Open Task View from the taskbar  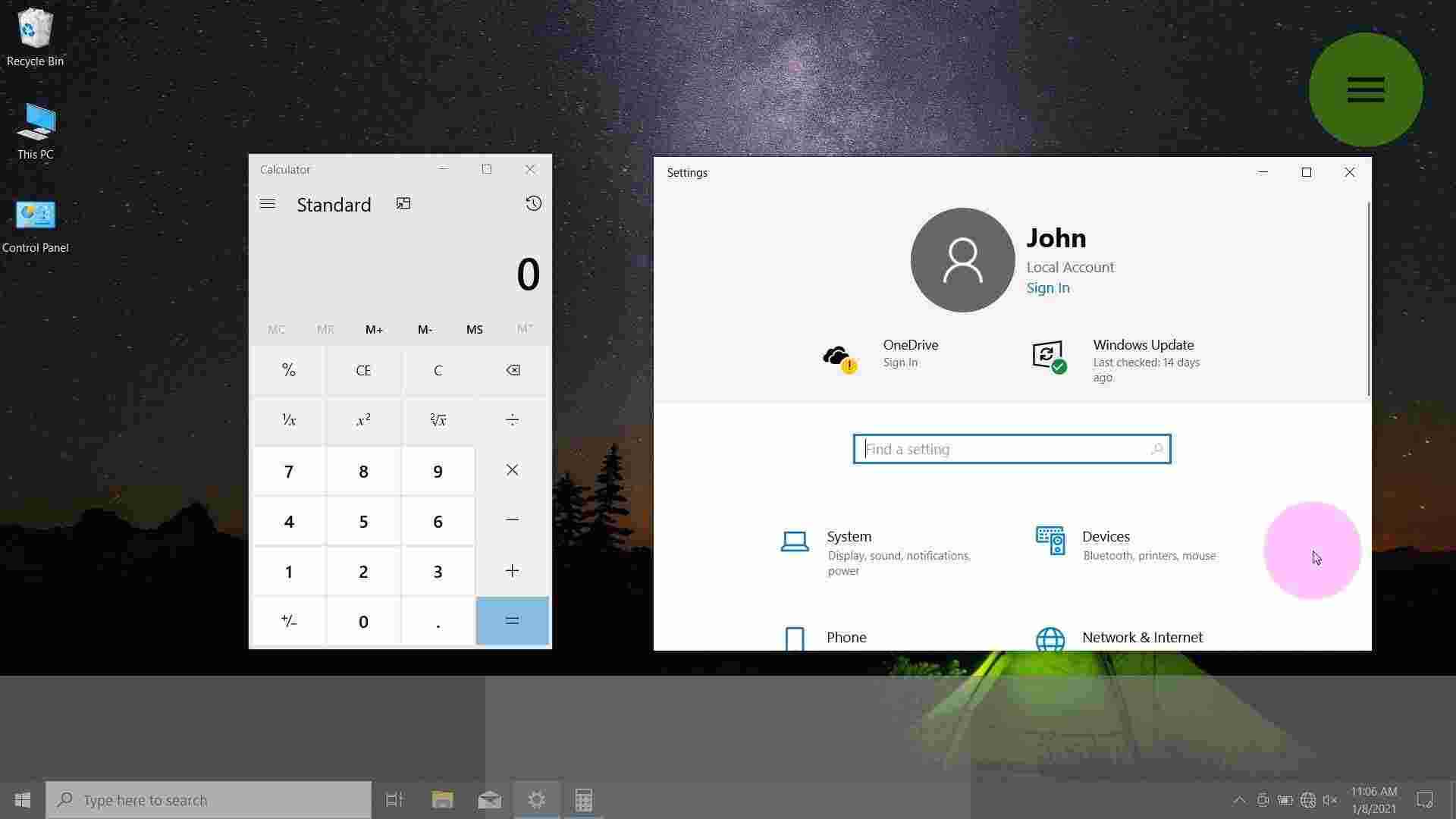tap(394, 799)
